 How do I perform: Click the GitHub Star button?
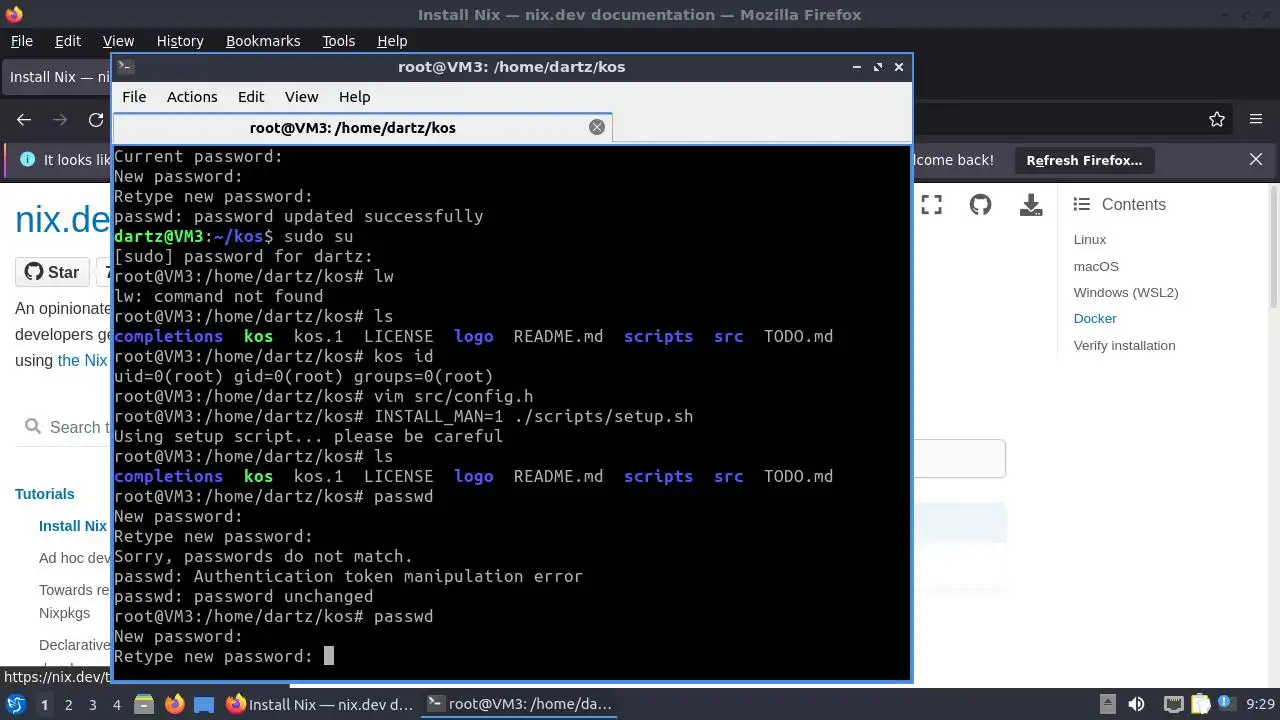point(52,272)
